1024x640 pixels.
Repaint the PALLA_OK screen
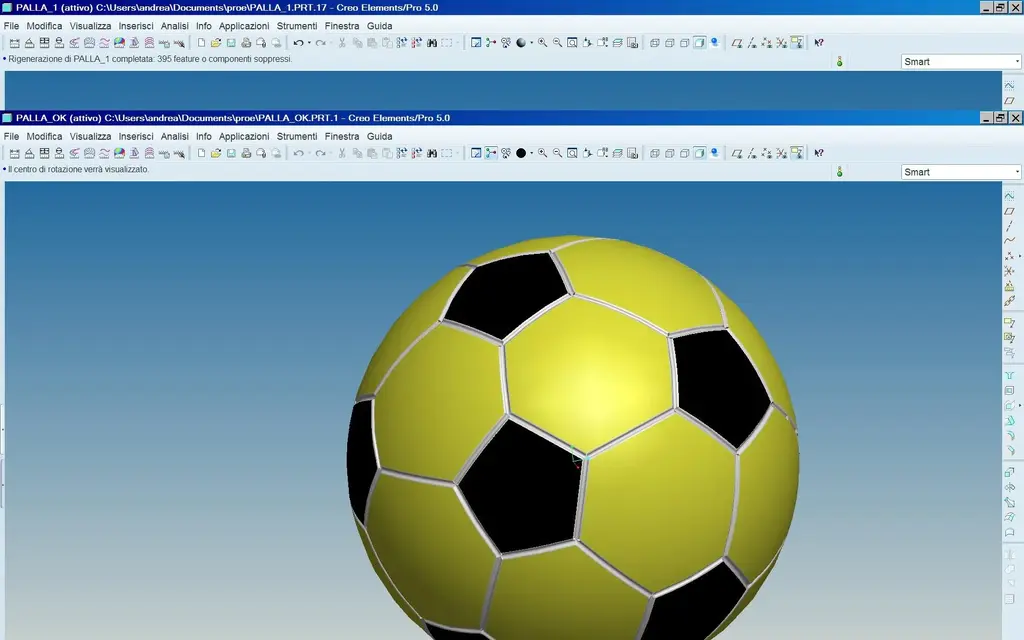pyautogui.click(x=476, y=153)
